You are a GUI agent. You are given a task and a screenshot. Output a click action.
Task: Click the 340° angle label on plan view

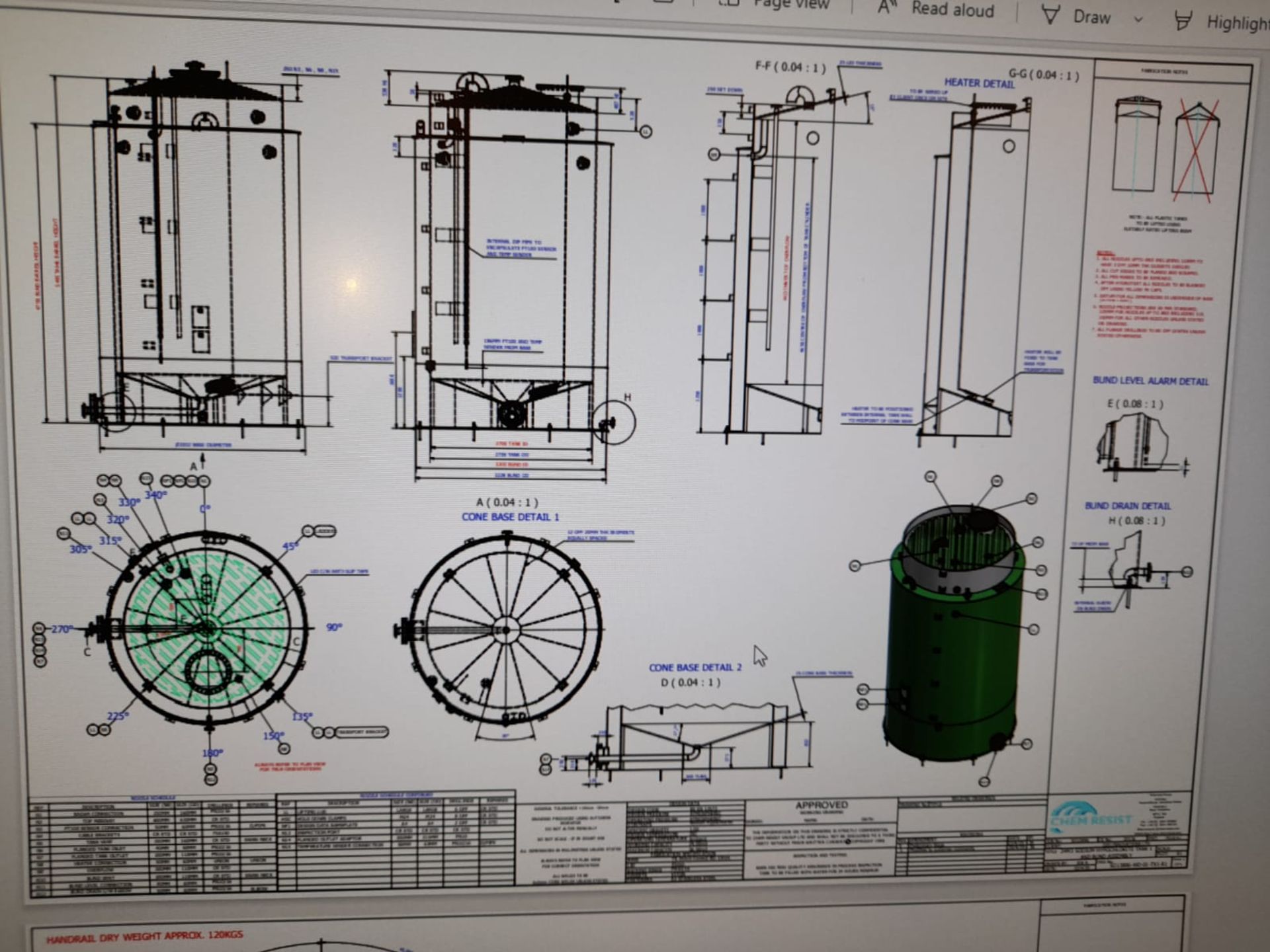coord(155,495)
